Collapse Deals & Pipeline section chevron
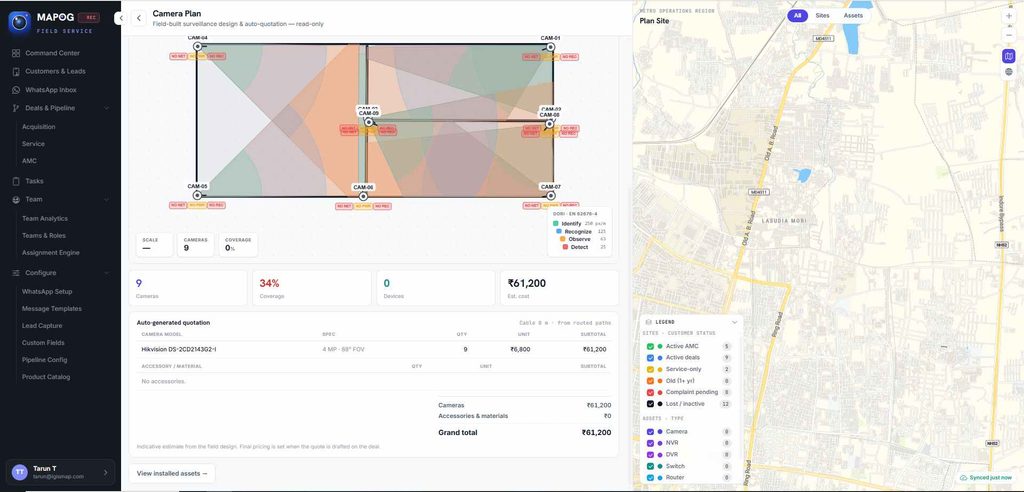 (x=106, y=108)
